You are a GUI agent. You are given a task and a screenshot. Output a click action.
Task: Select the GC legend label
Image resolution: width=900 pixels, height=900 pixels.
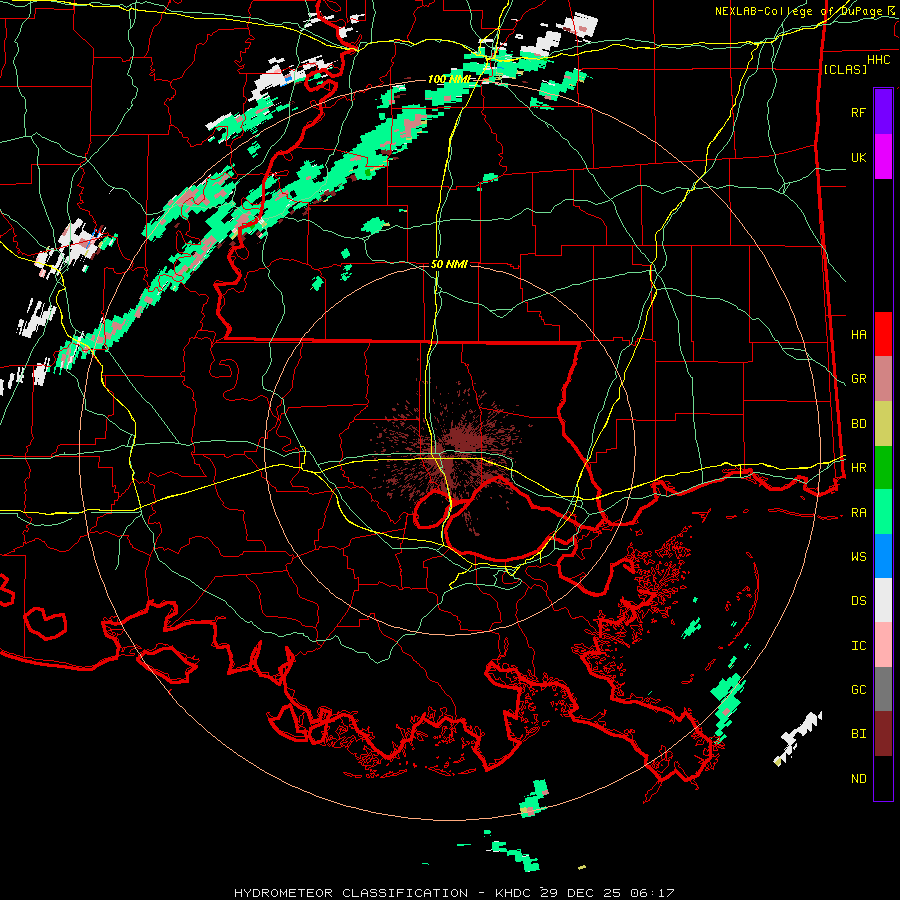pyautogui.click(x=858, y=690)
